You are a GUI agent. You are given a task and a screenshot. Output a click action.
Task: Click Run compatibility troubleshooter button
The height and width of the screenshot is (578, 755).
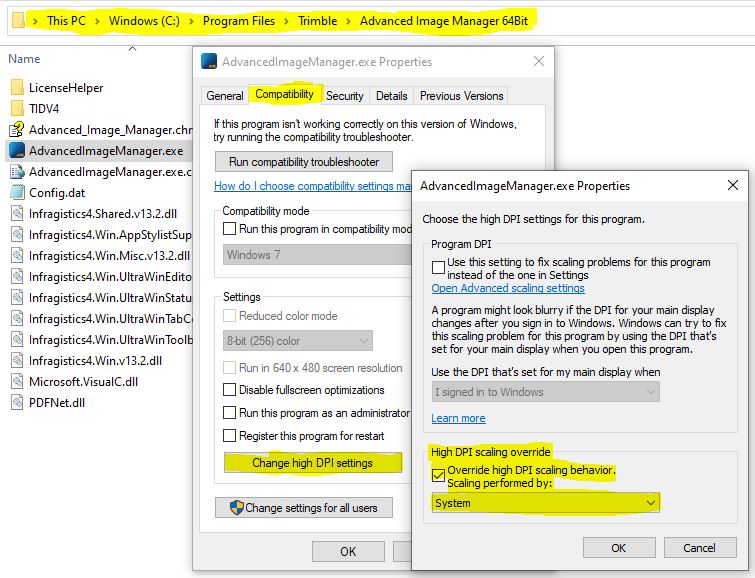pos(304,162)
